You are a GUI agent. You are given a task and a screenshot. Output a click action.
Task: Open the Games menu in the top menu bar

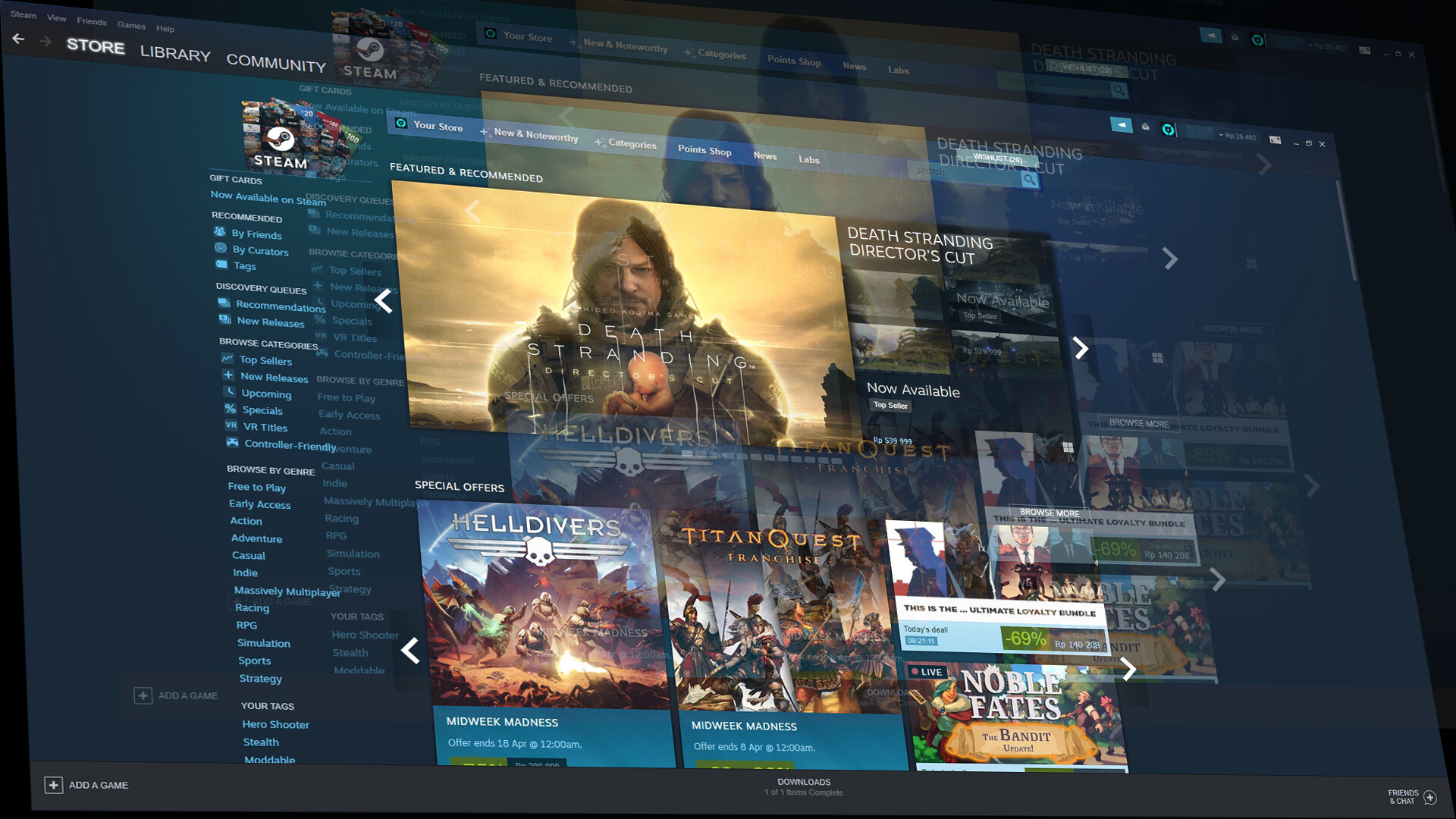[x=131, y=25]
